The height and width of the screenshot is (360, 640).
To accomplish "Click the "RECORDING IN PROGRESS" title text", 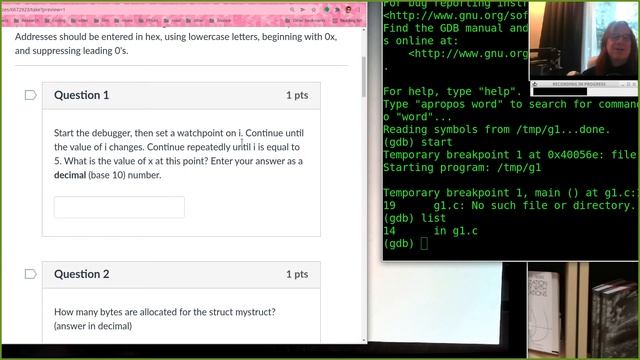I will 579,84.
